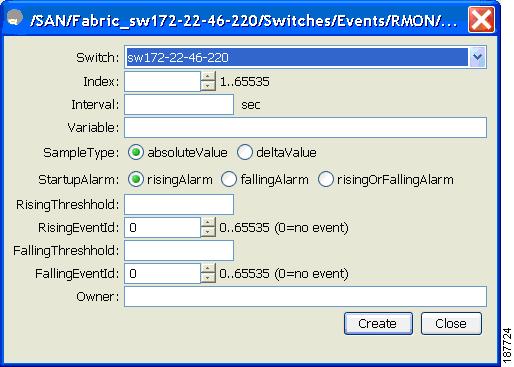The height and width of the screenshot is (367, 514).
Task: Click inside the Index input field
Action: [162, 81]
